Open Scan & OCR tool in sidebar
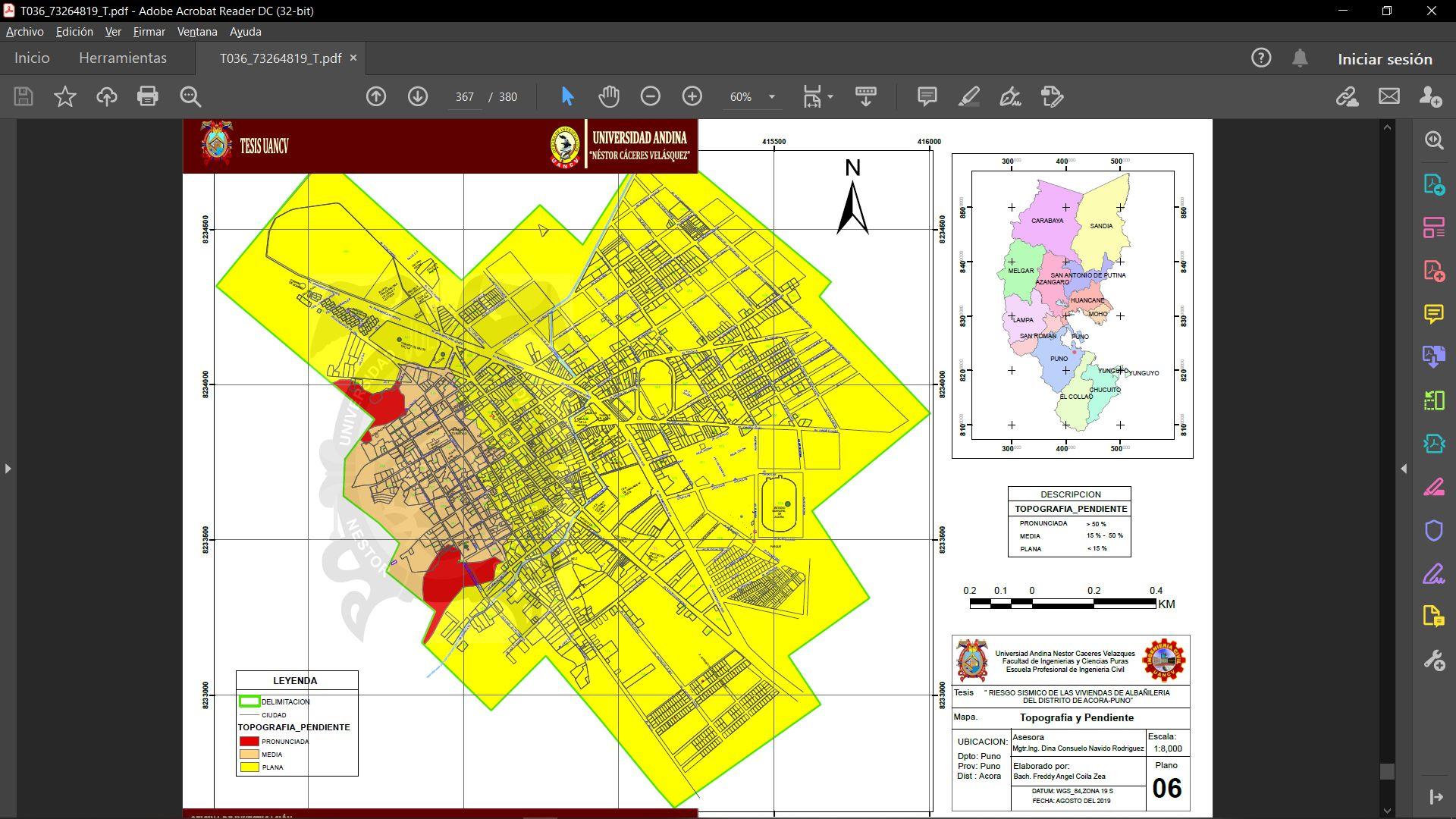1456x819 pixels. click(1433, 444)
